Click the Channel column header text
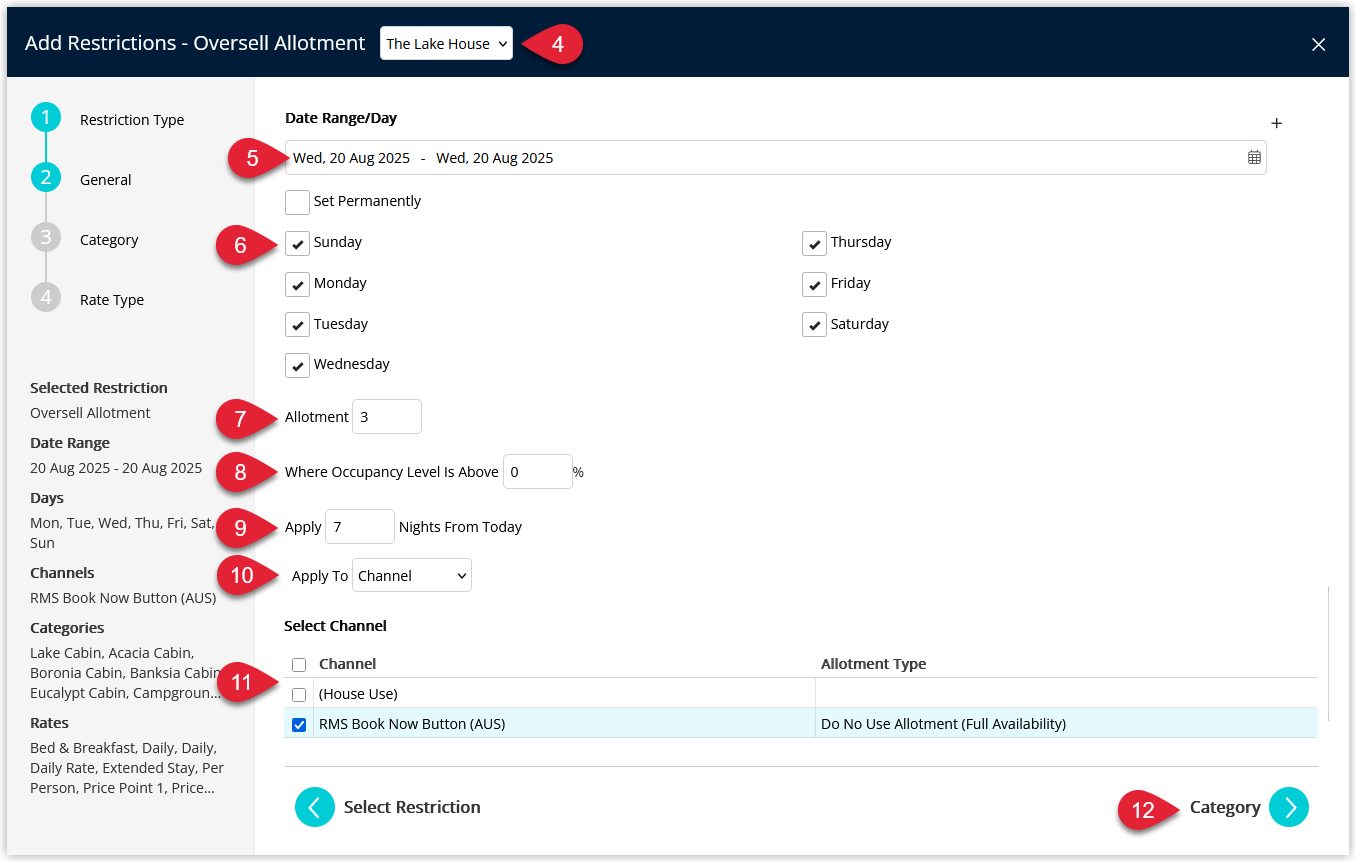 click(348, 664)
